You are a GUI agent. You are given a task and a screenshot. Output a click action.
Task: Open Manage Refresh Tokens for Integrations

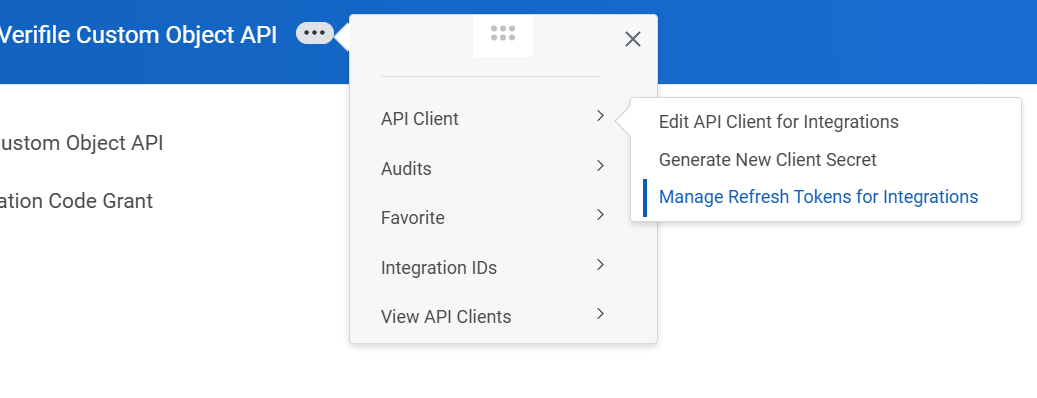818,197
